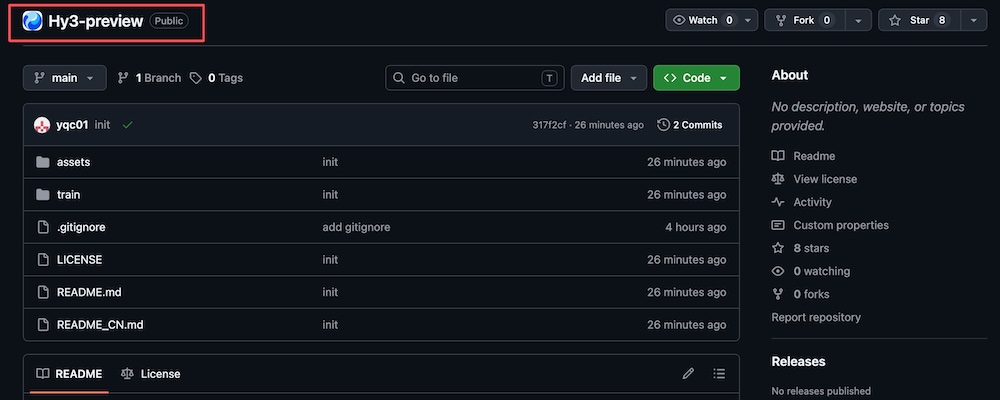The width and height of the screenshot is (1000, 400).
Task: View the 0 Tags link
Action: [216, 78]
